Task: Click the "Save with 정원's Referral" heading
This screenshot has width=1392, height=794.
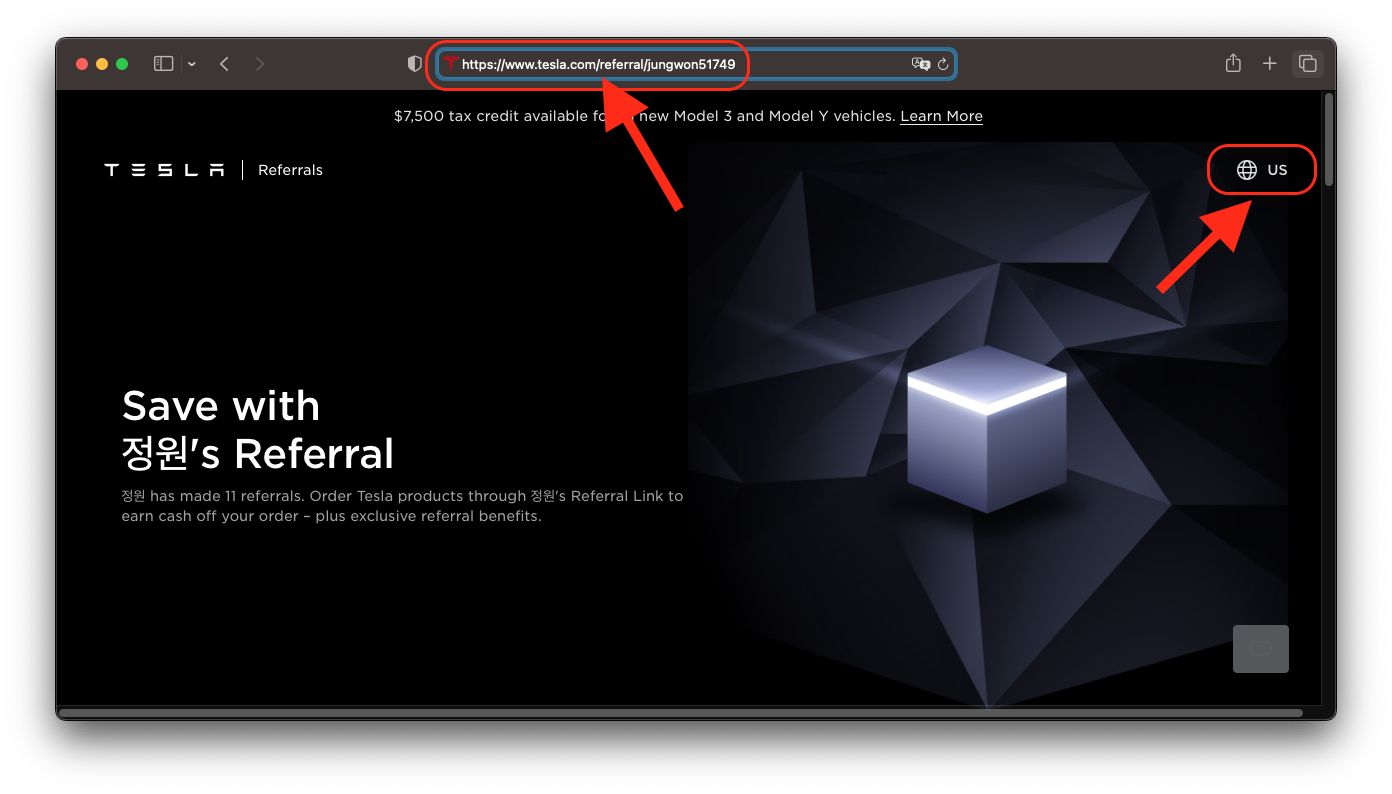Action: [258, 430]
